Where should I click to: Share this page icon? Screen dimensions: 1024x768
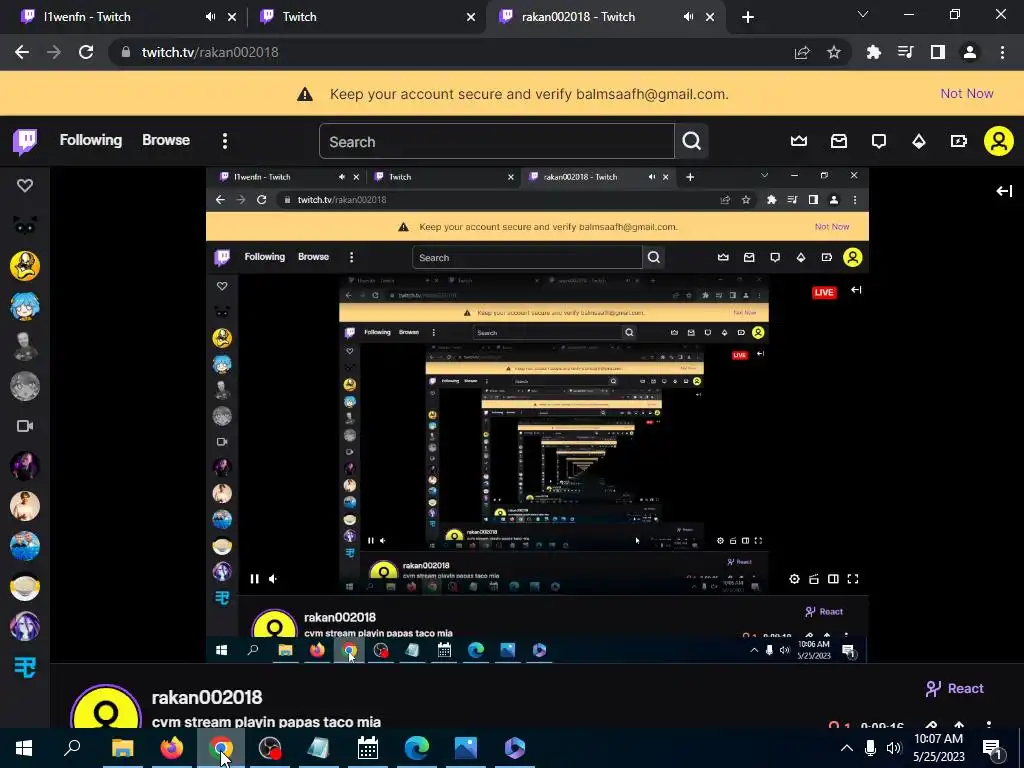[x=802, y=52]
